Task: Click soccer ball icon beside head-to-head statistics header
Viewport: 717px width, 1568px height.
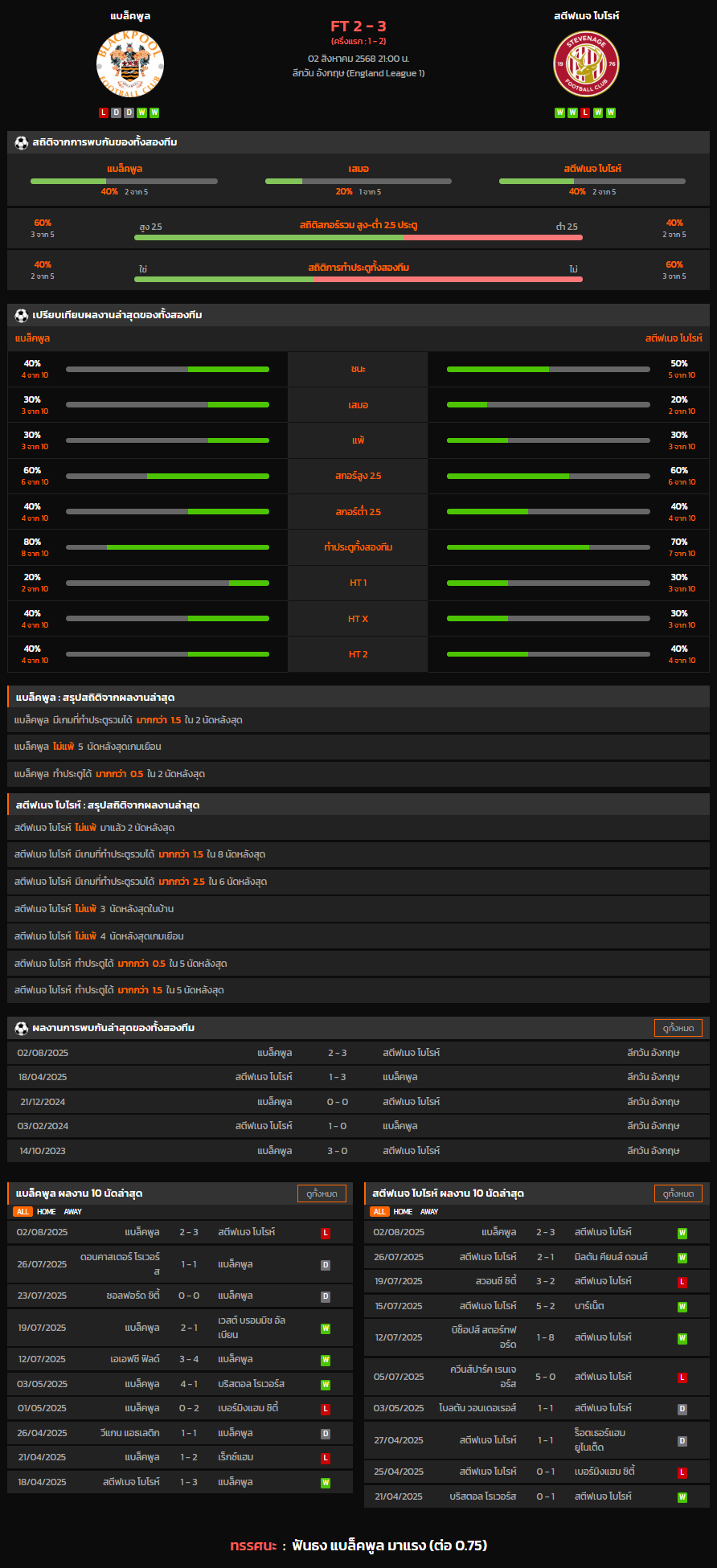Action: tap(22, 142)
